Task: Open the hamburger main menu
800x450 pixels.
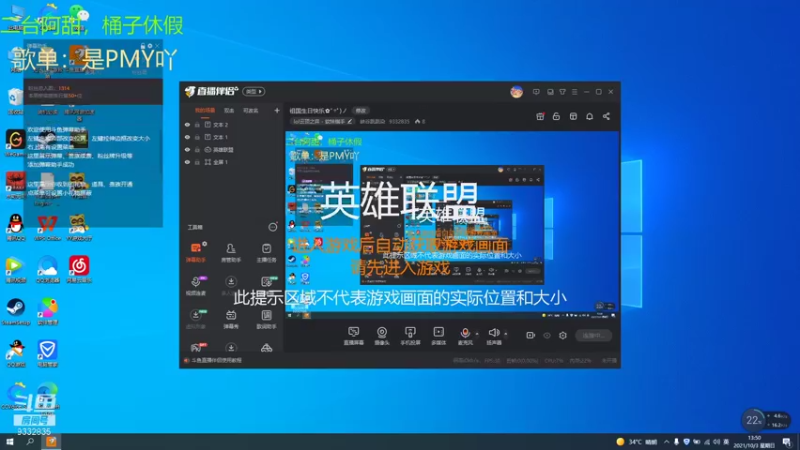Action: [574, 92]
